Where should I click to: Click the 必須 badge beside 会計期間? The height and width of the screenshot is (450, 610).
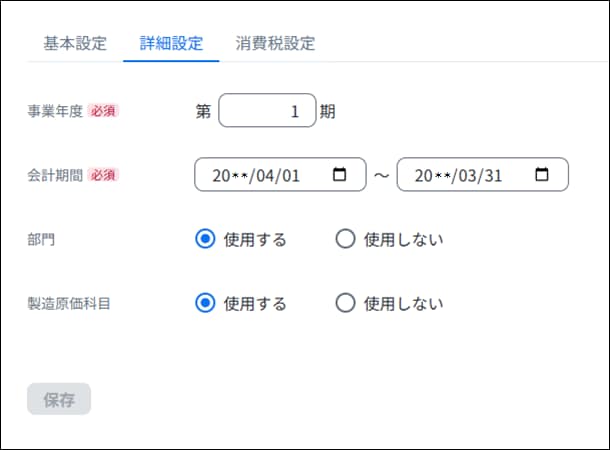point(104,175)
